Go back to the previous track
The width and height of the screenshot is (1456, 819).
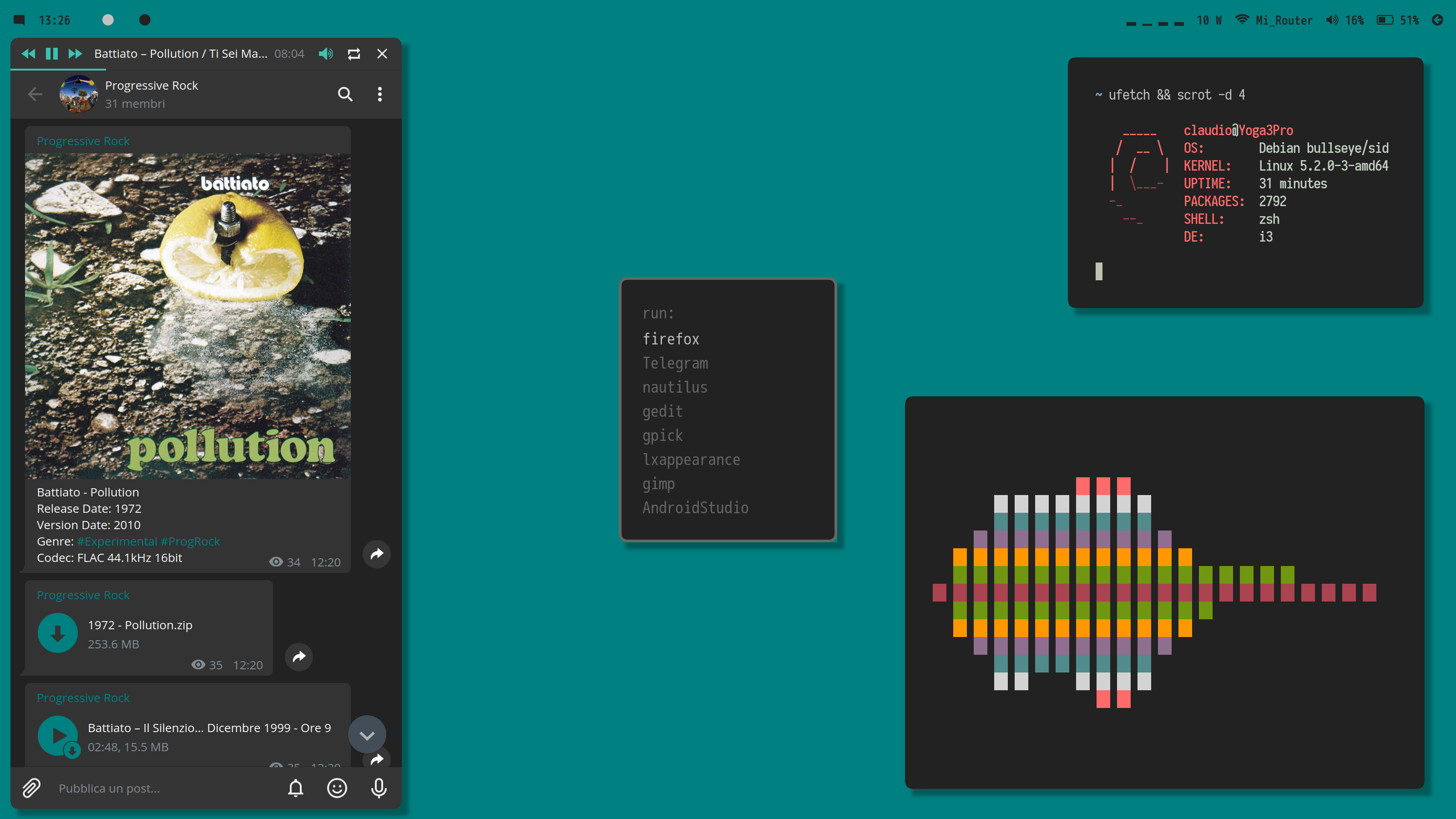(x=28, y=54)
